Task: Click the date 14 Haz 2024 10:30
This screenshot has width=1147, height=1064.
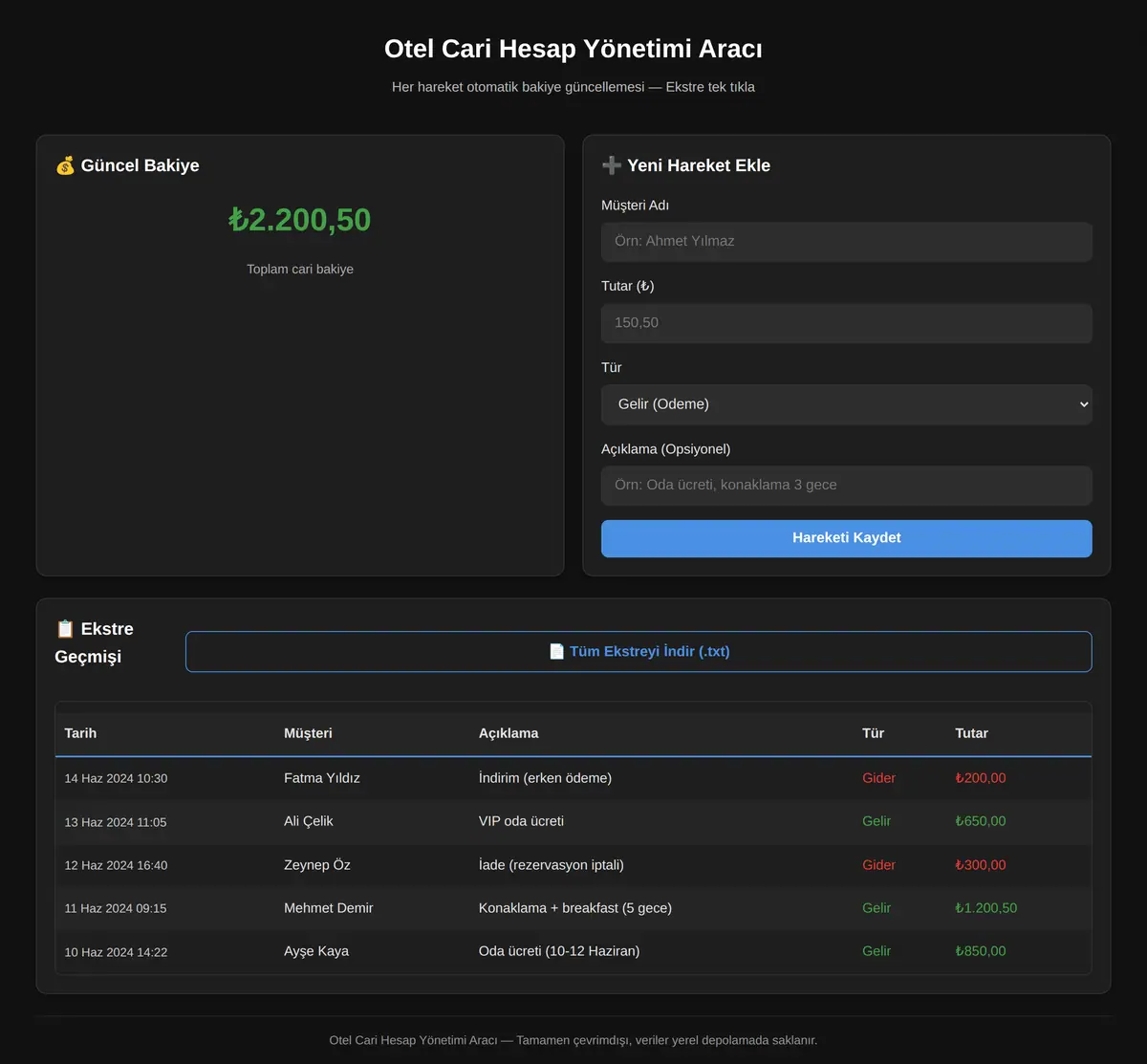Action: [116, 779]
